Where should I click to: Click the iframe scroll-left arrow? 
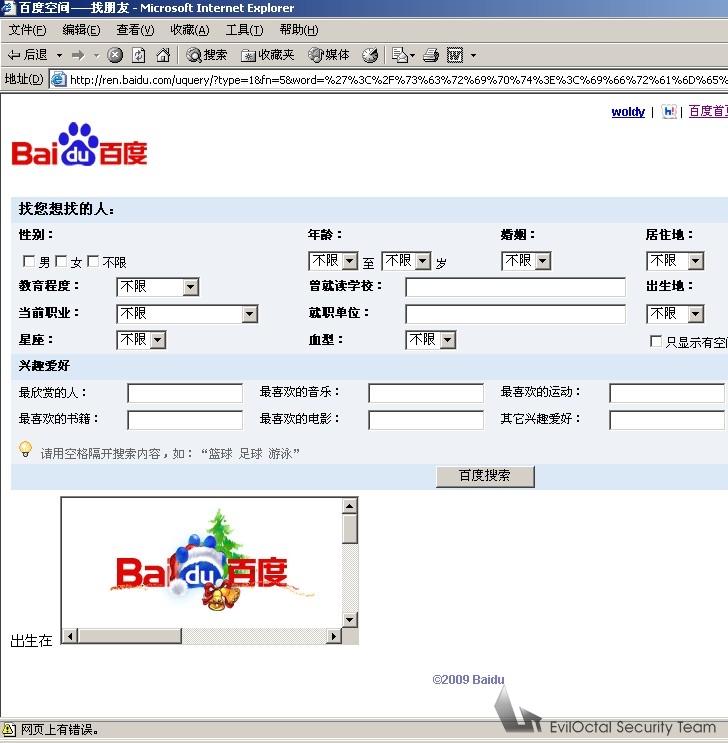(70, 636)
